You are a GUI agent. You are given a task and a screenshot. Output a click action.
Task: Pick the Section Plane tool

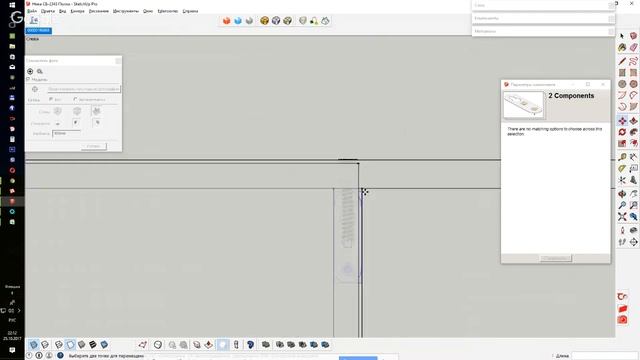click(x=633, y=242)
